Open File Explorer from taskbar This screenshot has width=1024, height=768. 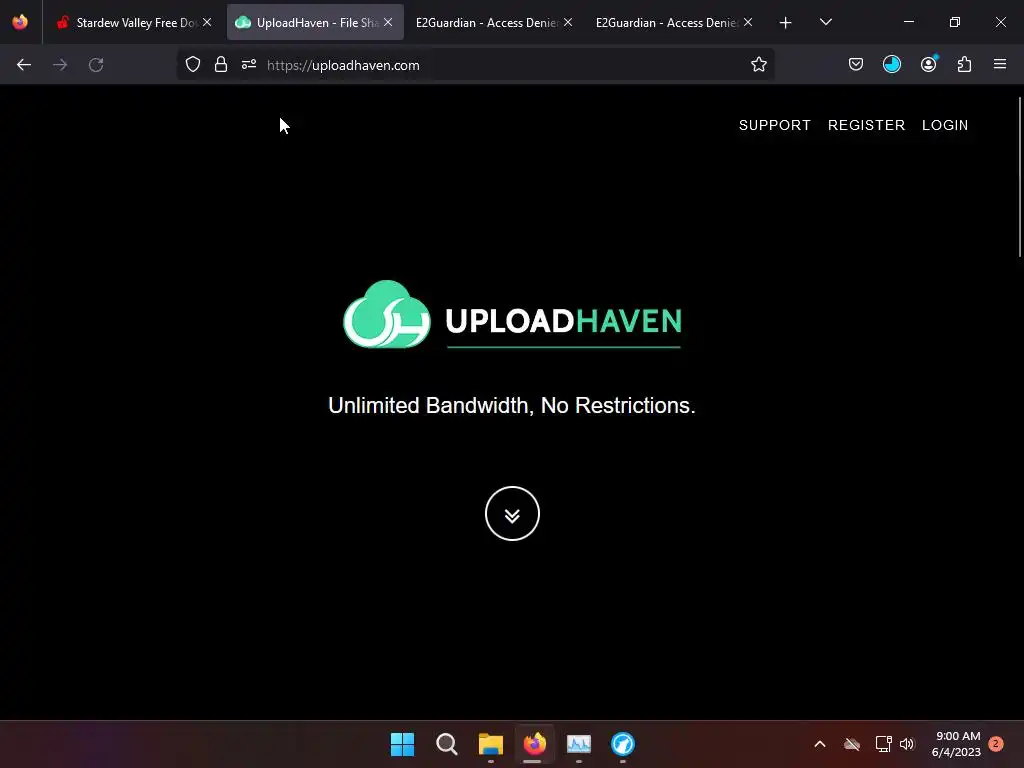point(490,744)
